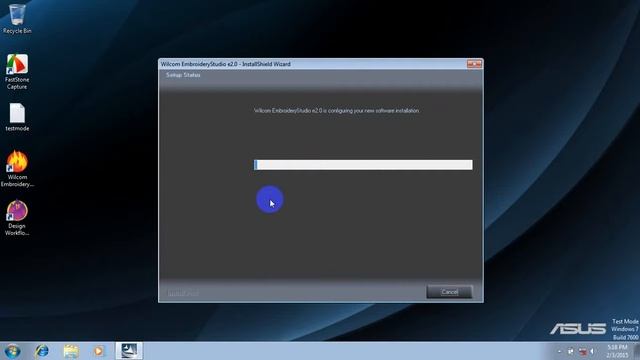The height and width of the screenshot is (360, 640).
Task: Open Windows Media Player from the taskbar
Action: tap(99, 351)
